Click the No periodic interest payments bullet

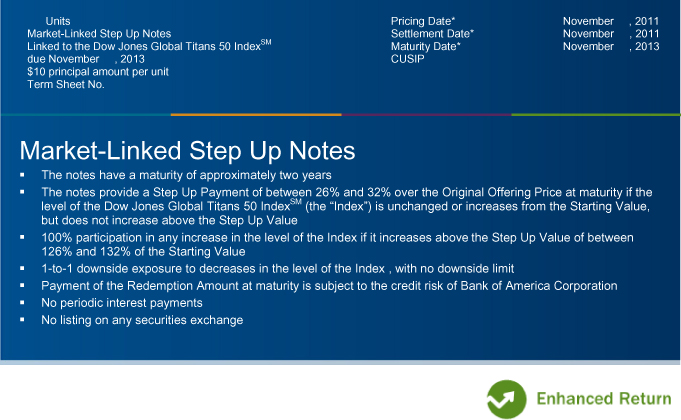pos(122,303)
